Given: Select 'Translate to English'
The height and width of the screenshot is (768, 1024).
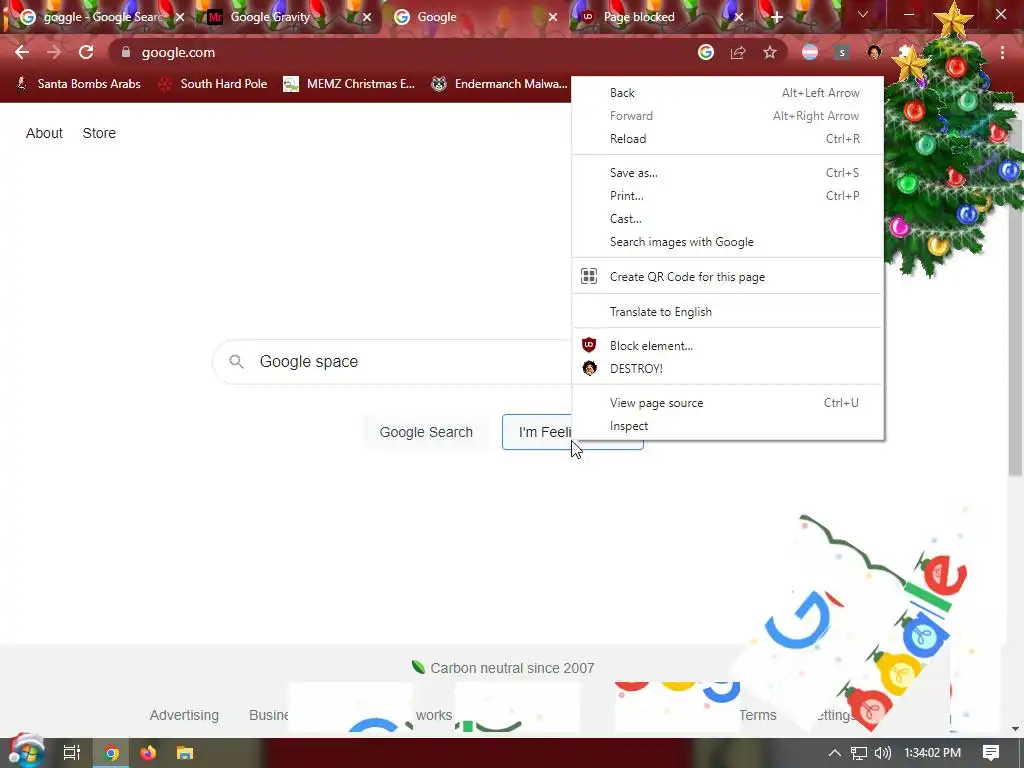Looking at the screenshot, I should click(x=728, y=312).
